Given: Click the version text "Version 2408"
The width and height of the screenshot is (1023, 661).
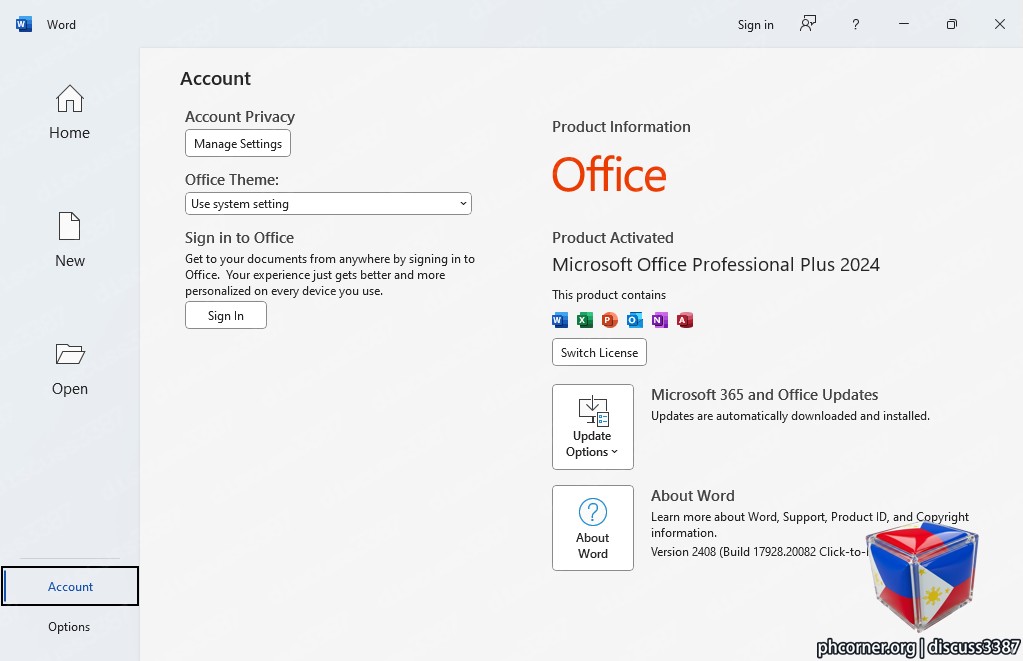Looking at the screenshot, I should click(x=683, y=551).
